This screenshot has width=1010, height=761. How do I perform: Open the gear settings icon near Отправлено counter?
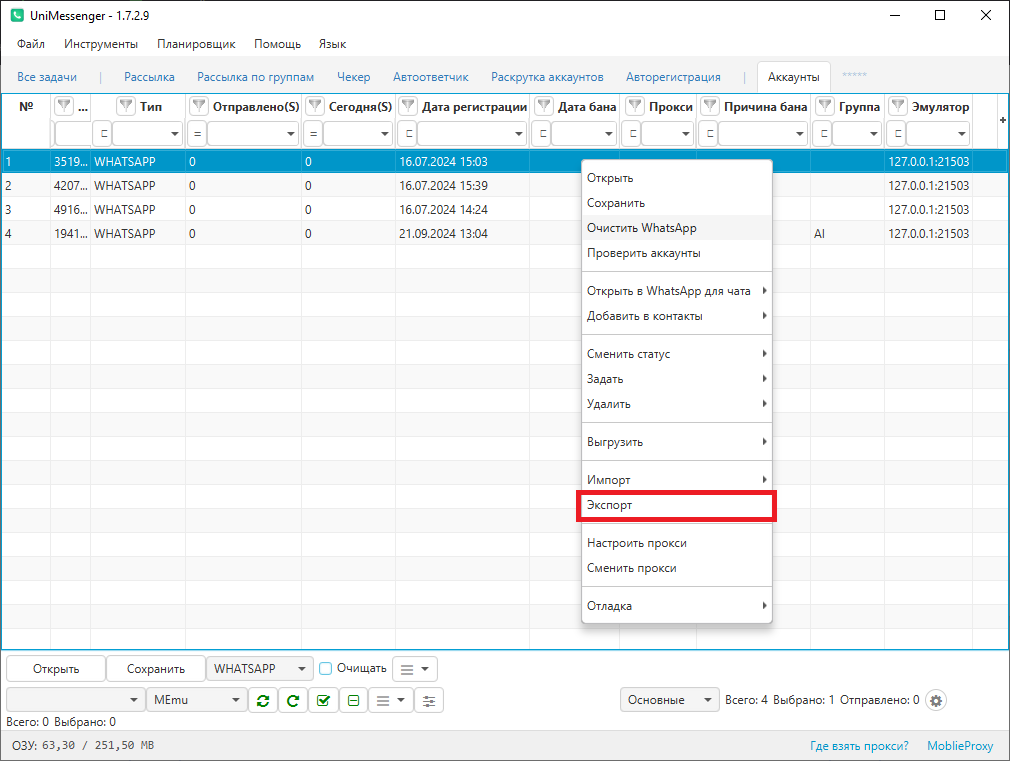coord(936,701)
